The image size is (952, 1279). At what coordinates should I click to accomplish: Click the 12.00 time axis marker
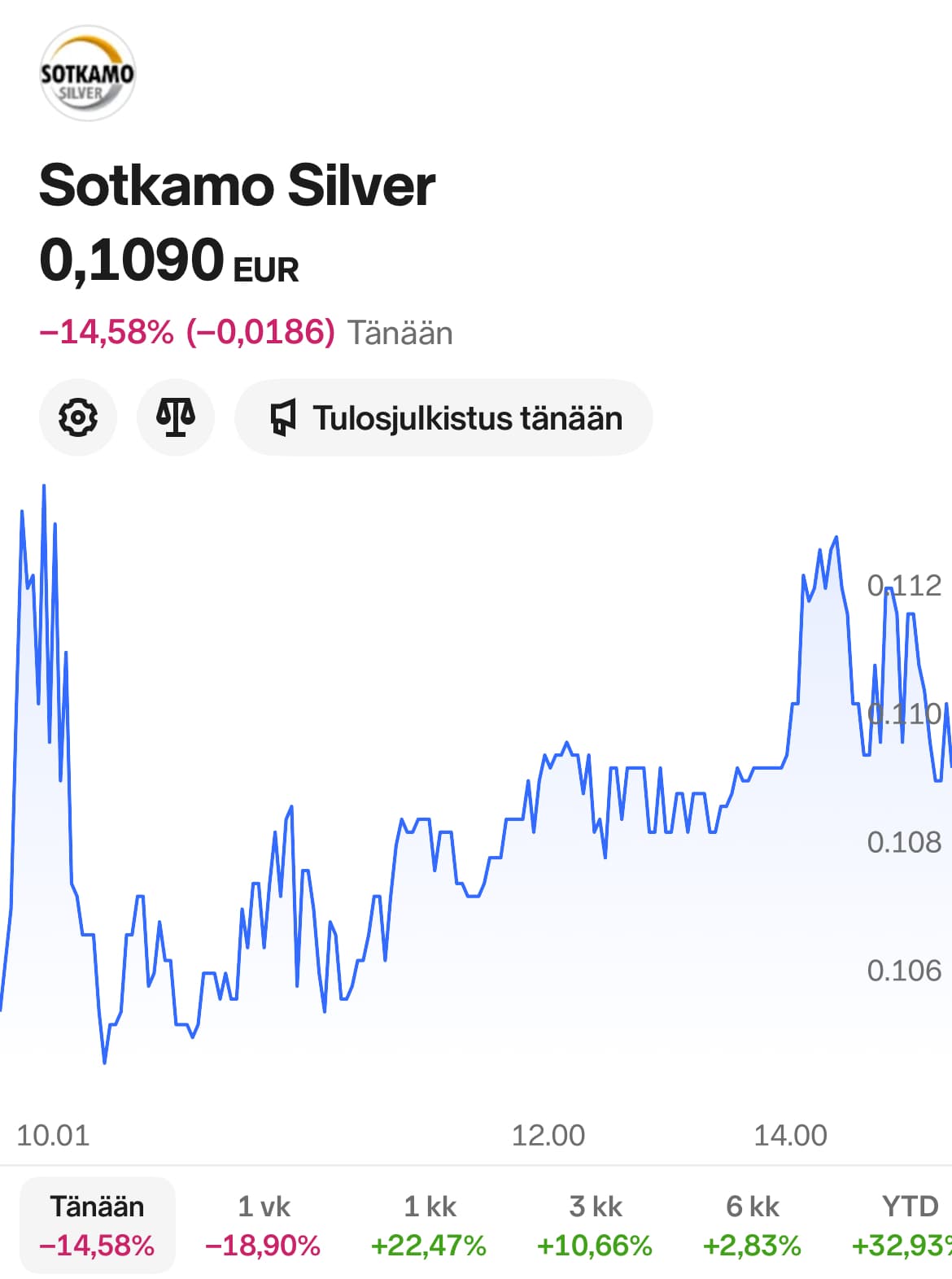click(x=548, y=1135)
